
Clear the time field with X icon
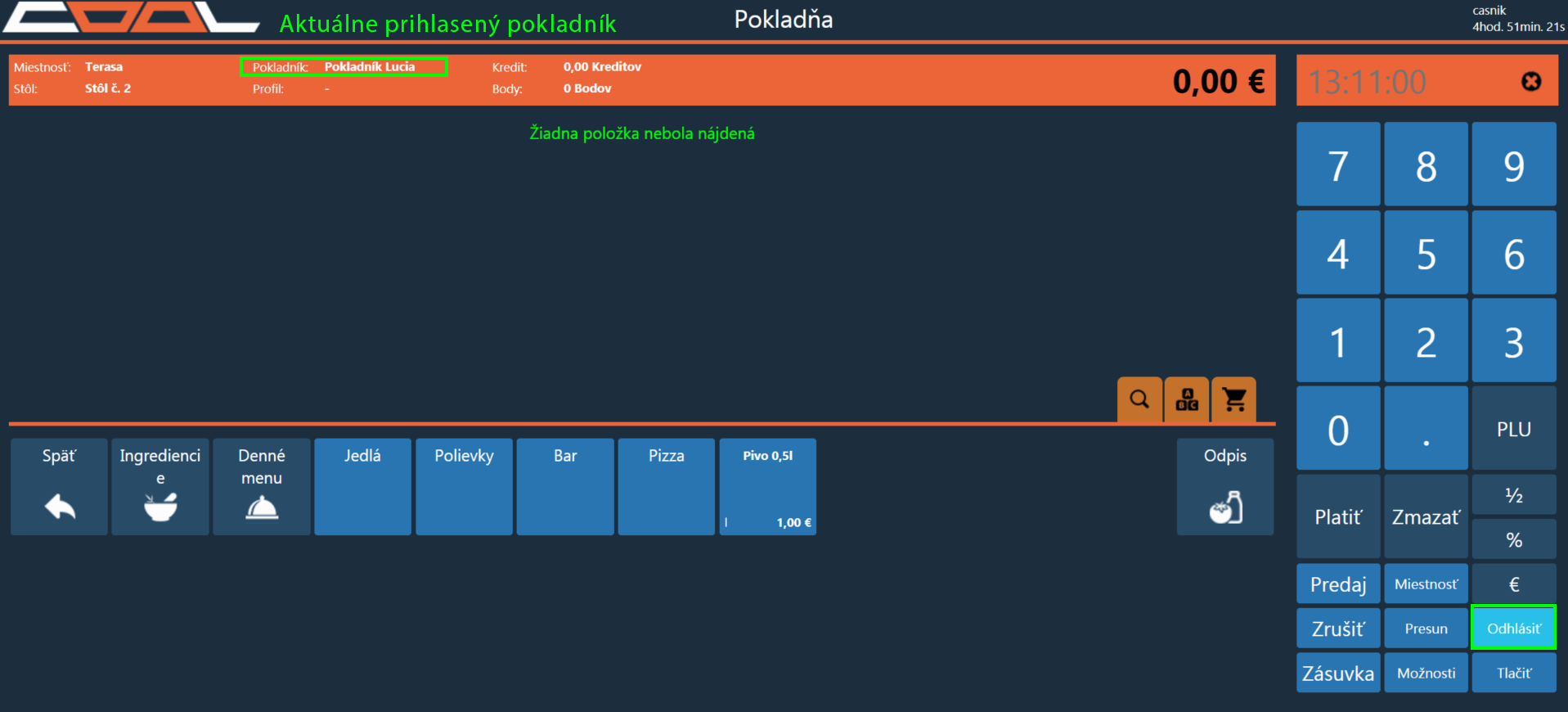[x=1530, y=82]
